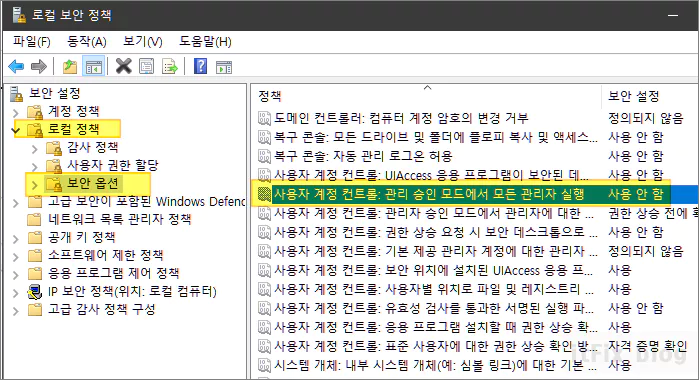This screenshot has height=380, width=699.
Task: Click the Back arrow toolbar icon
Action: pos(16,67)
